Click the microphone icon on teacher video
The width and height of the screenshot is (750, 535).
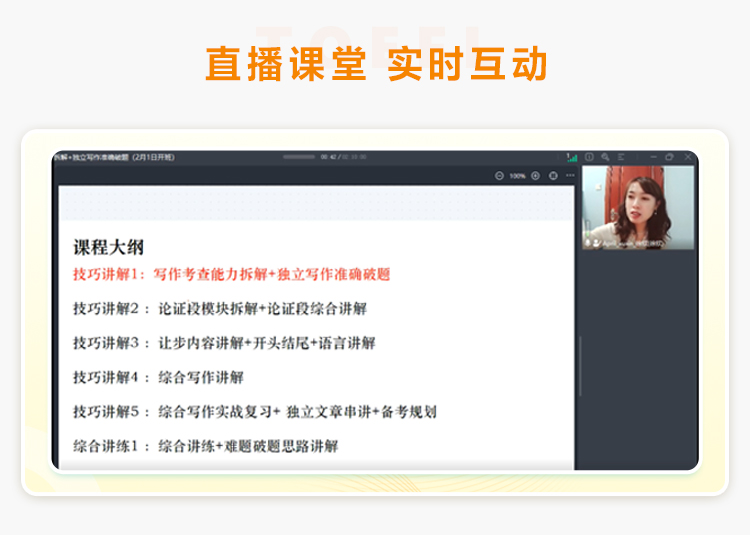point(587,243)
